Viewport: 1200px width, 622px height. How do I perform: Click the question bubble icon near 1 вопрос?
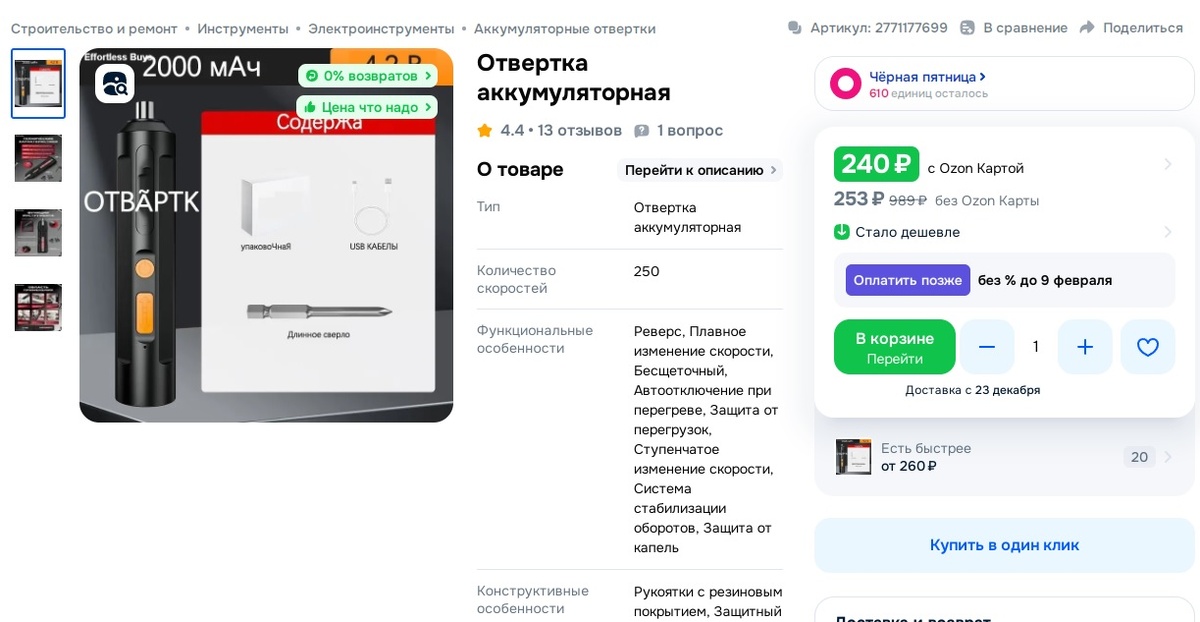(641, 131)
